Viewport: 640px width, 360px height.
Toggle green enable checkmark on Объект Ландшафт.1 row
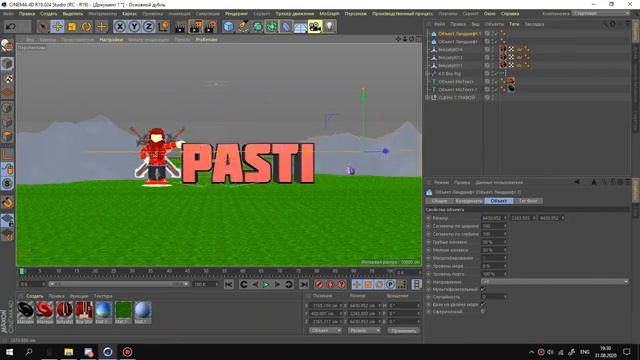click(x=497, y=33)
